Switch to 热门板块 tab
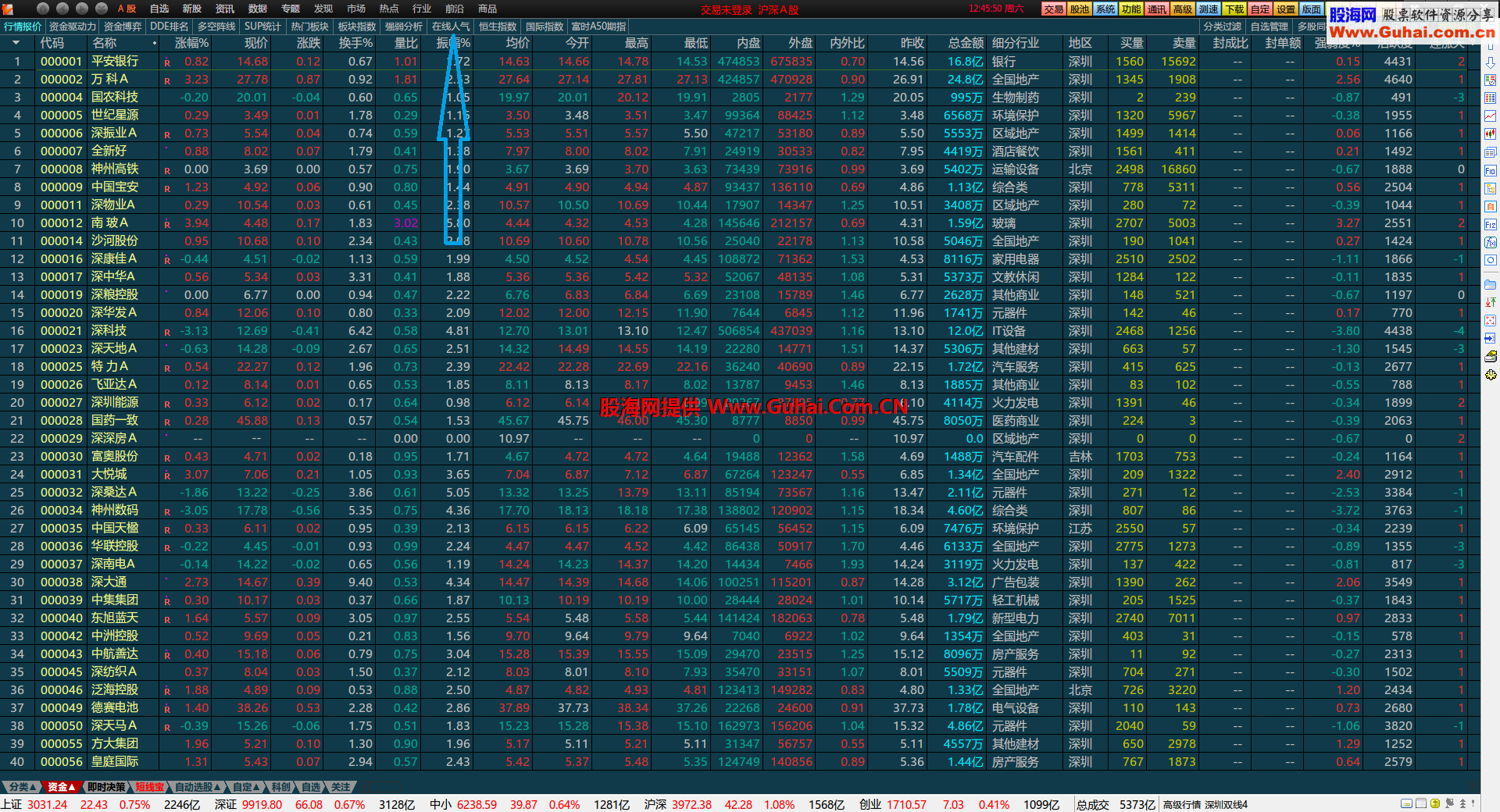This screenshot has height=812, width=1500. point(310,27)
